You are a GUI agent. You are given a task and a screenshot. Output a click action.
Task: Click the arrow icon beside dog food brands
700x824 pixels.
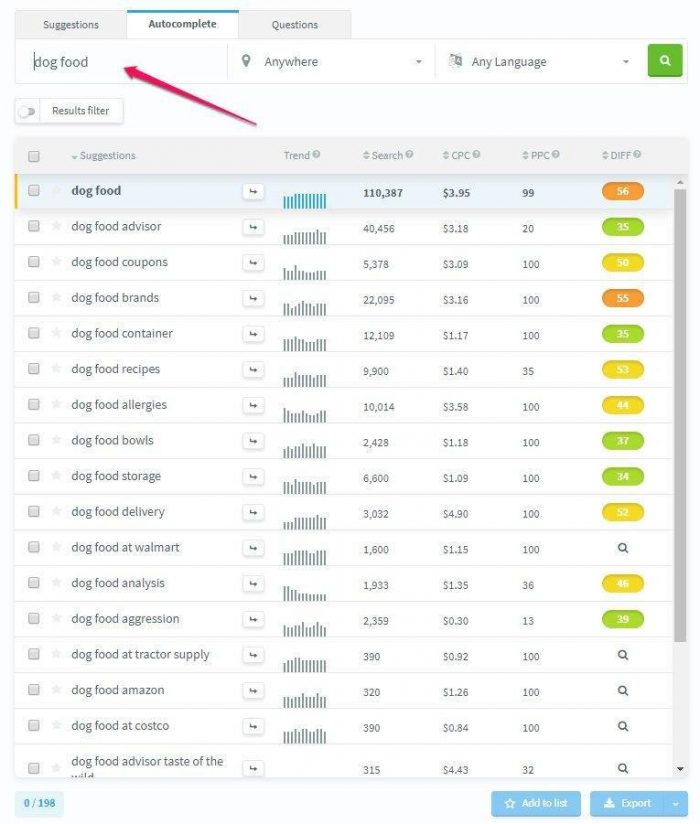[x=253, y=298]
